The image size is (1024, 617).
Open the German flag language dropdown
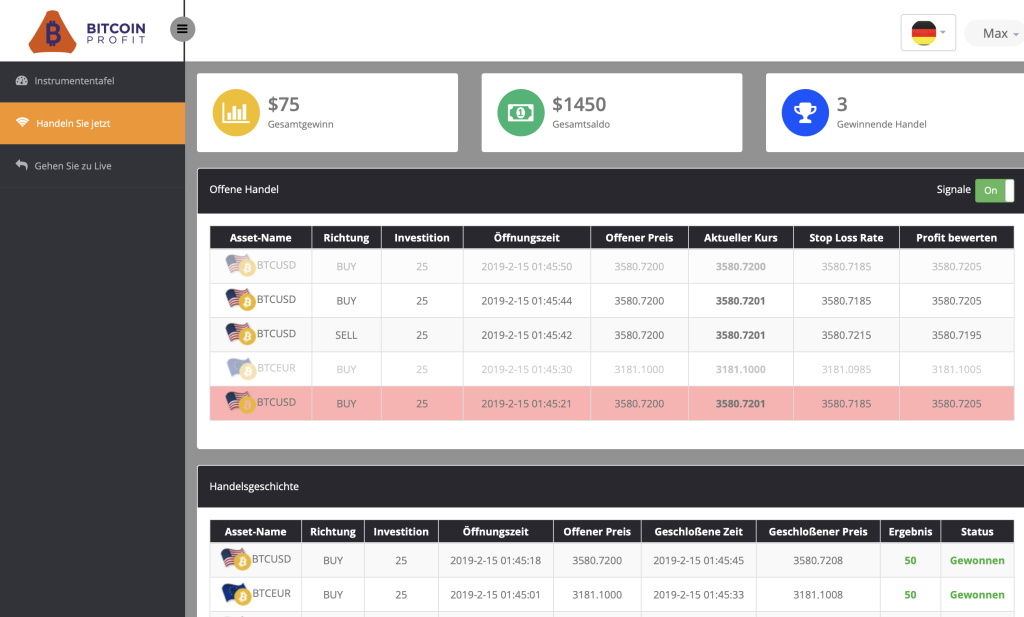click(928, 33)
